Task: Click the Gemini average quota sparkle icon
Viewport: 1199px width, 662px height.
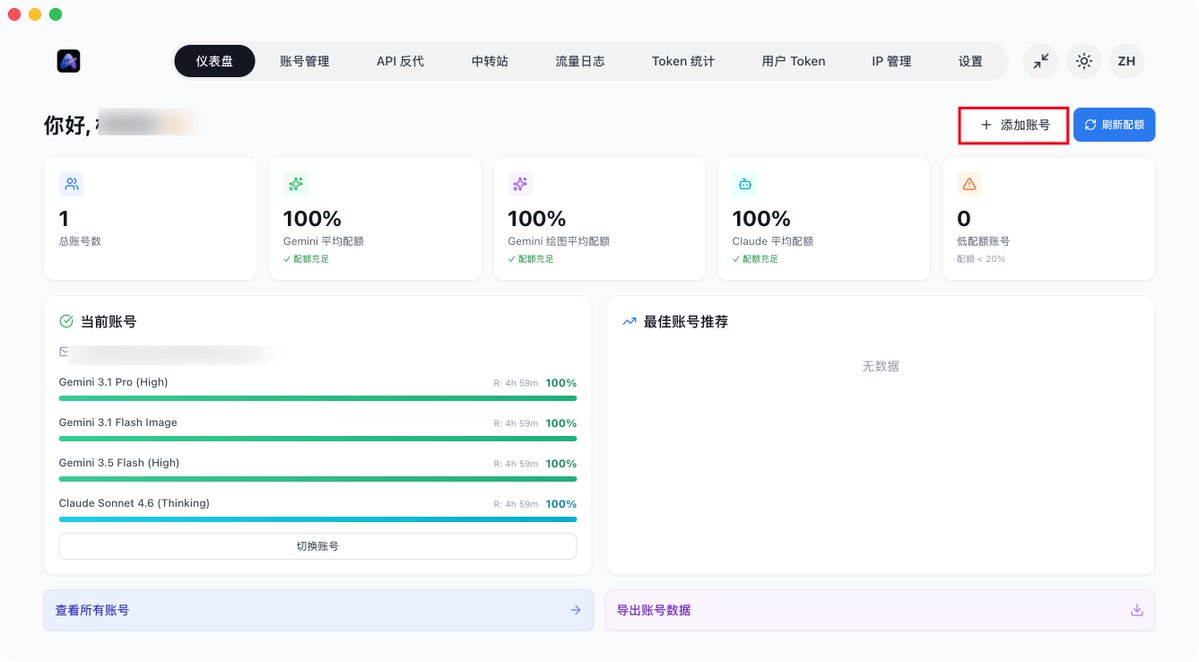Action: point(296,184)
